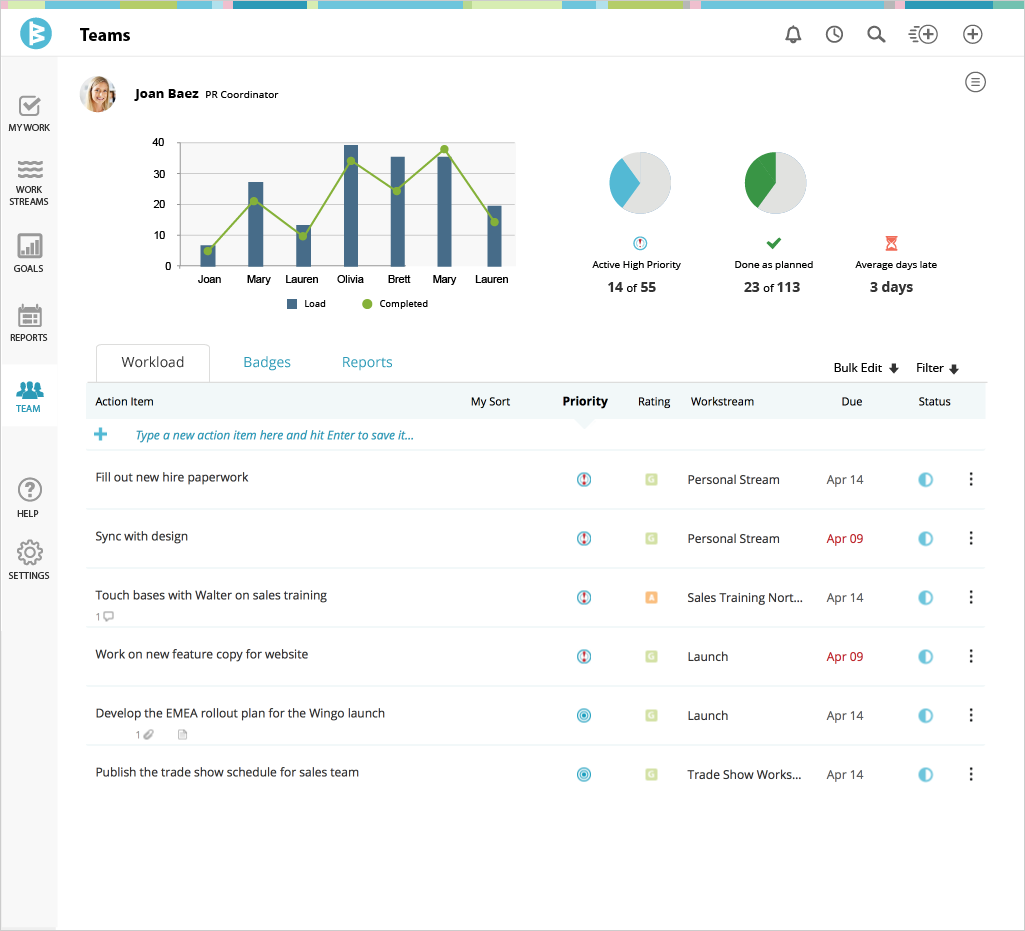
Task: Open Help from the sidebar
Action: tap(28, 496)
